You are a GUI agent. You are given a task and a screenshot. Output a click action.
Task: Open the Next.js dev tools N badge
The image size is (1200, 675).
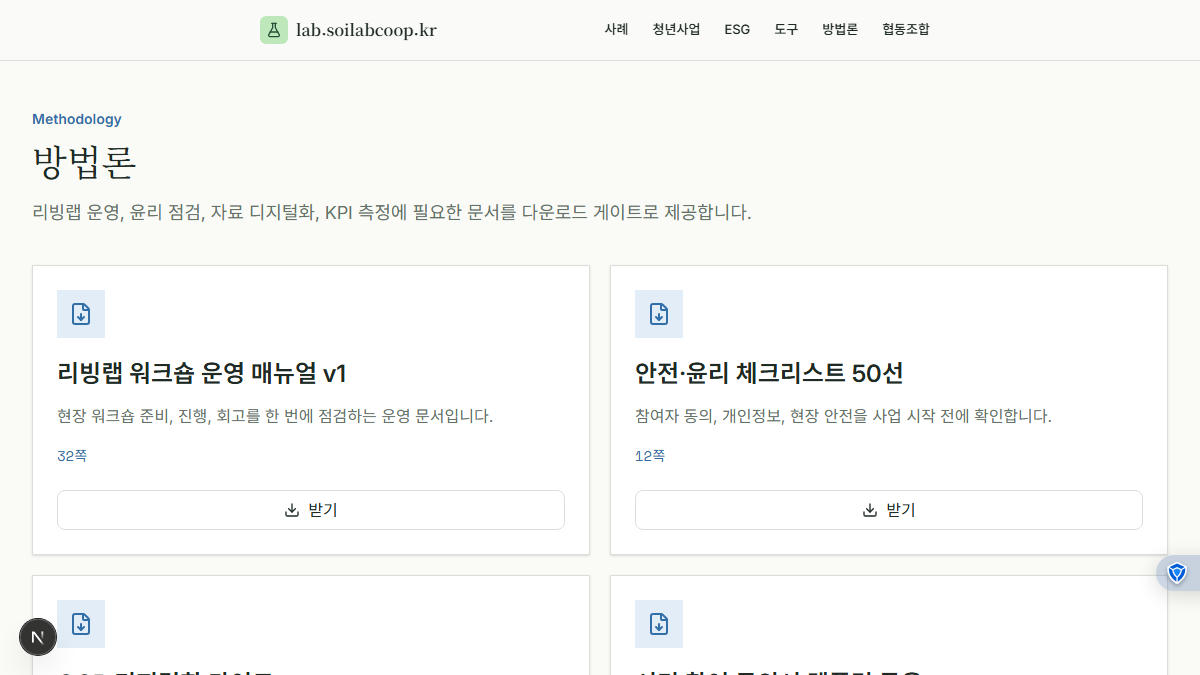point(38,637)
